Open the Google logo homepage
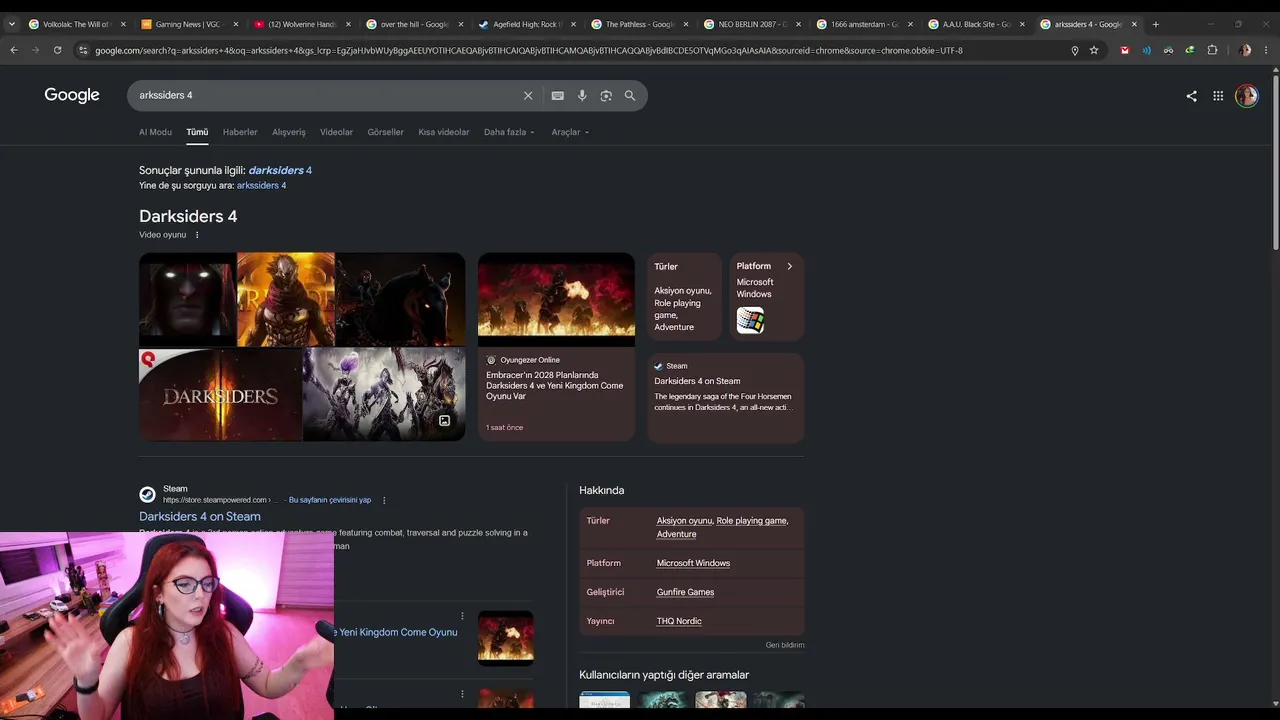 (72, 95)
